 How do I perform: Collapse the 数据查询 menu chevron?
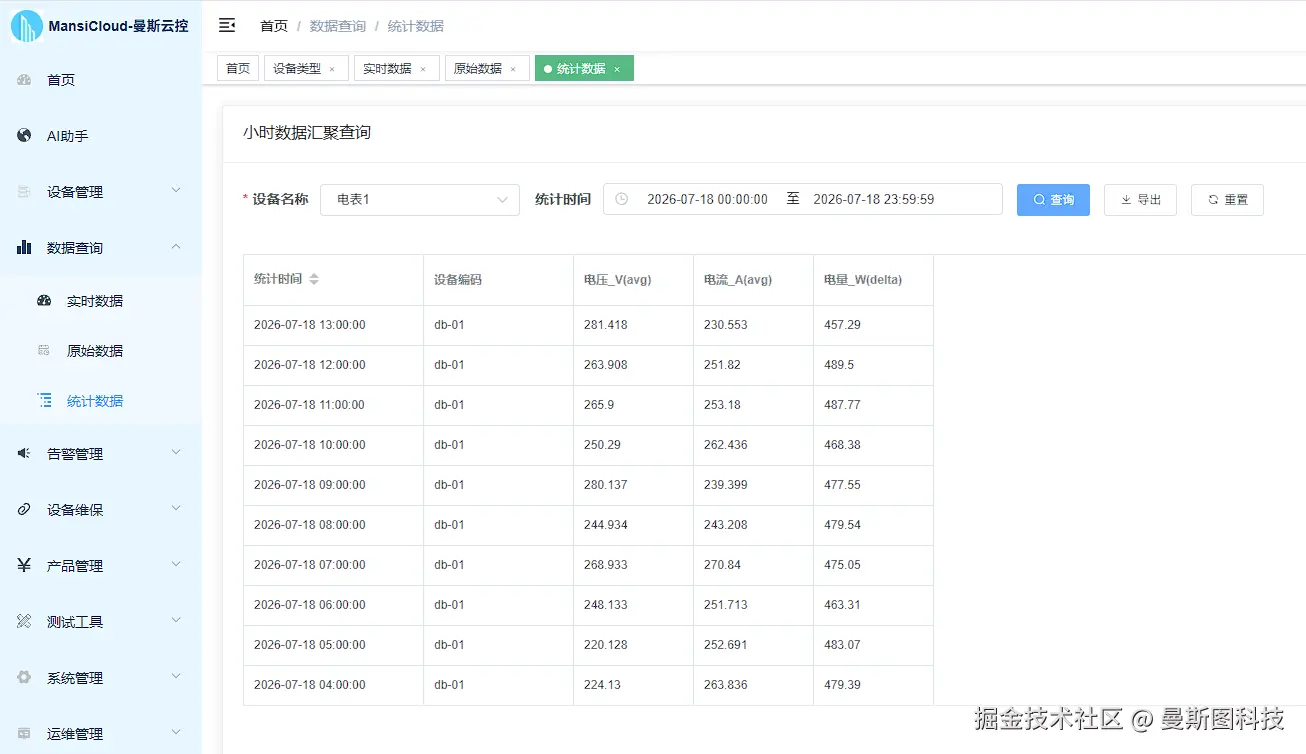coord(176,246)
